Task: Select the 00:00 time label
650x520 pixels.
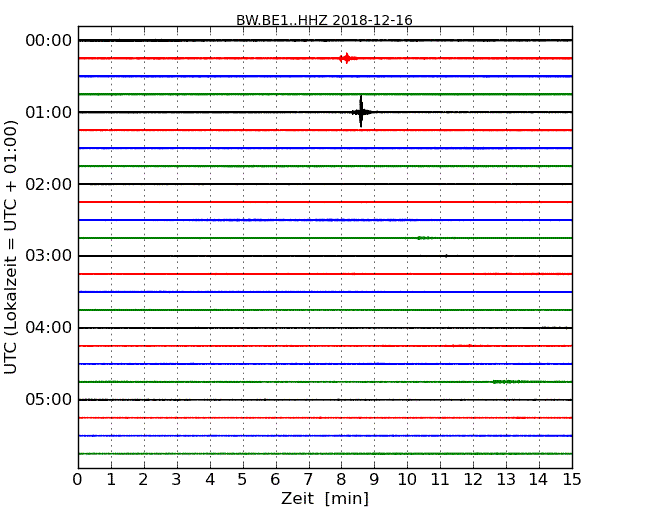Action: pos(49,41)
